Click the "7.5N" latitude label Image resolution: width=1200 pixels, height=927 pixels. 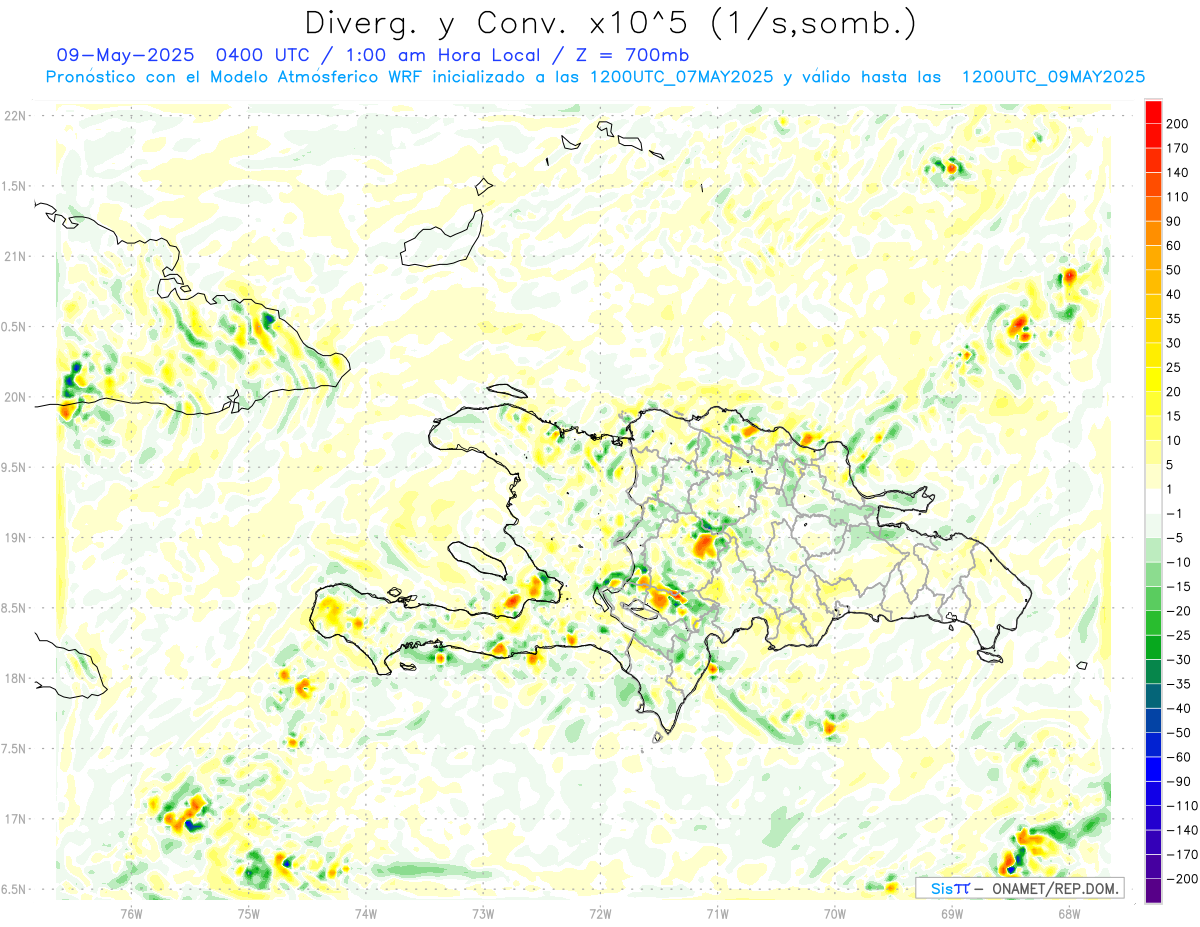15,749
